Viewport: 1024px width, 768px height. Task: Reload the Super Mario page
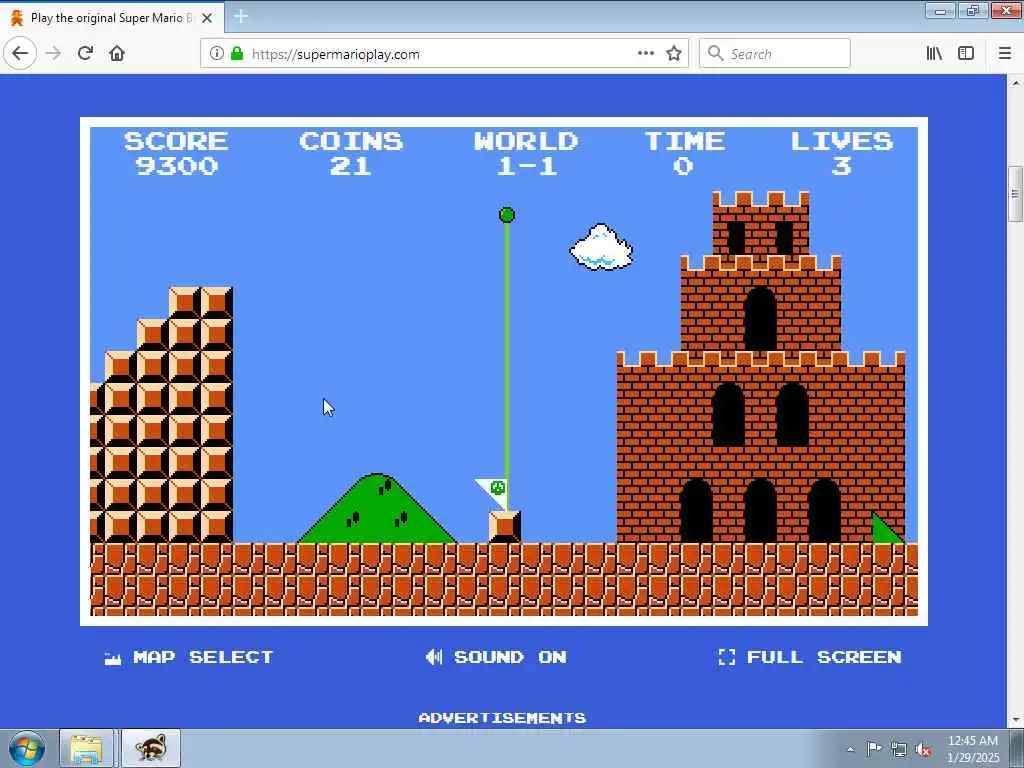85,53
